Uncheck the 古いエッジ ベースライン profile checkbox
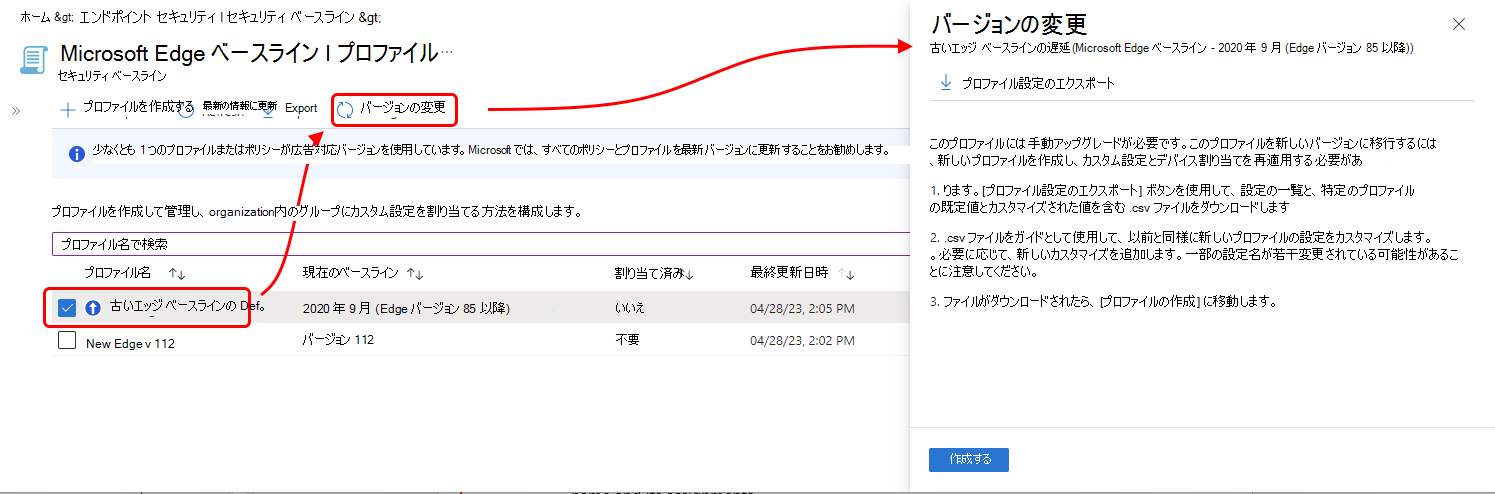The width and height of the screenshot is (1495, 494). (x=67, y=308)
